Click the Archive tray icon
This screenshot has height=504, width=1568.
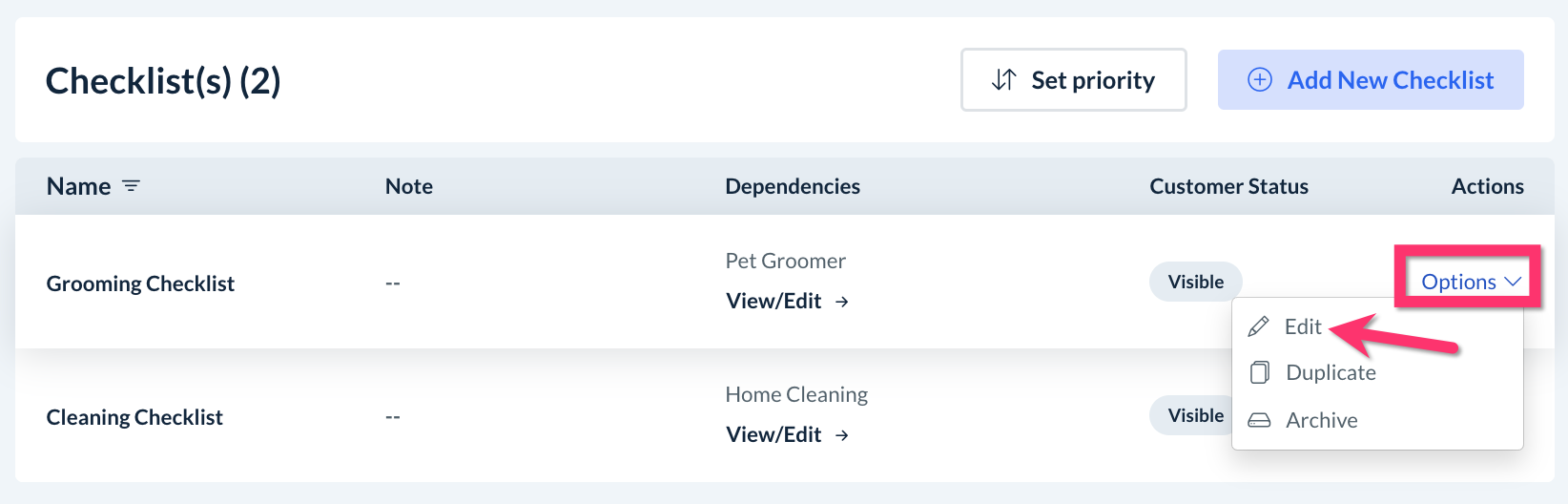point(1259,420)
